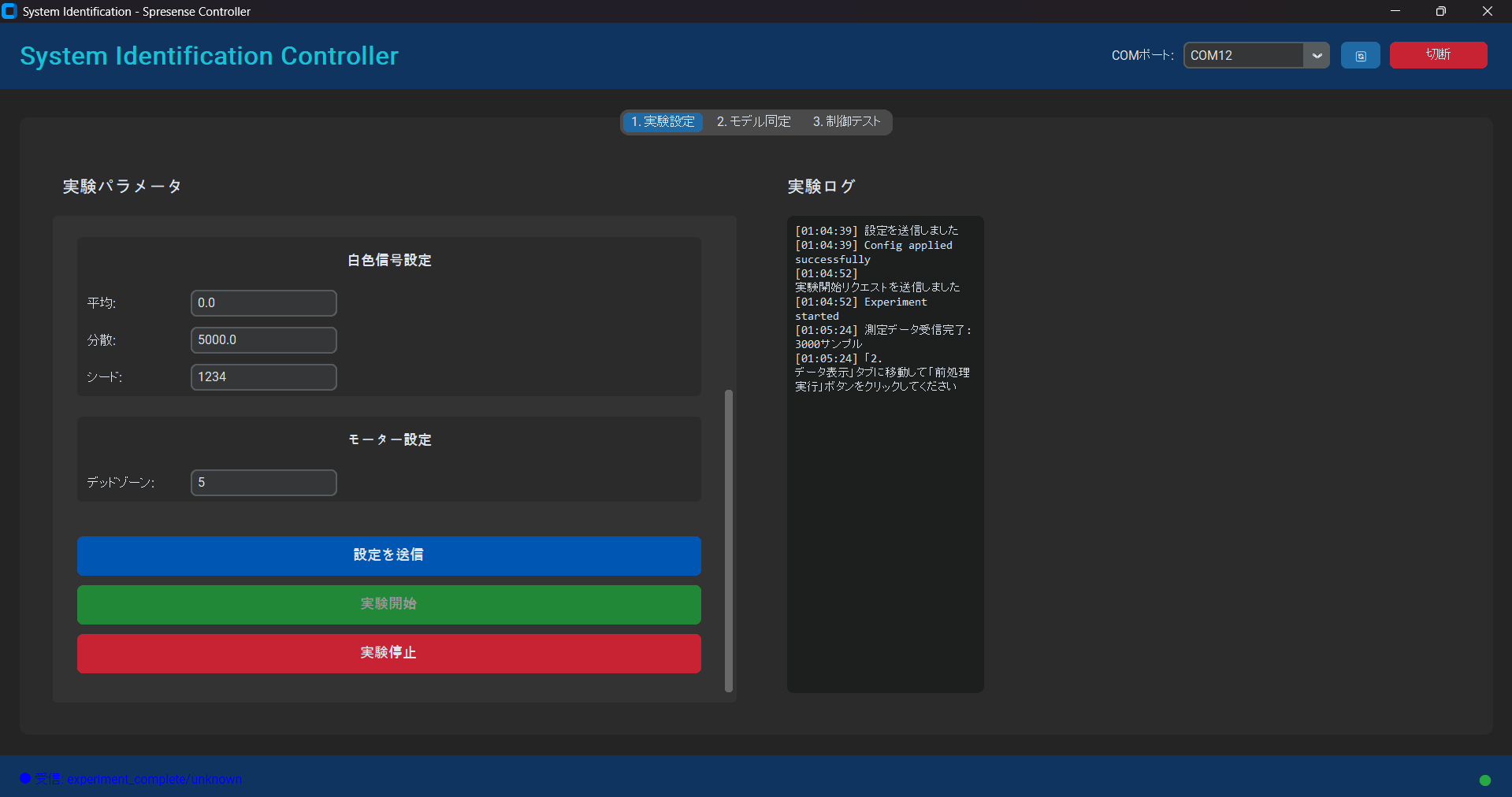Start experiment with green 実験開始 button
Image resolution: width=1512 pixels, height=797 pixels.
click(x=388, y=604)
